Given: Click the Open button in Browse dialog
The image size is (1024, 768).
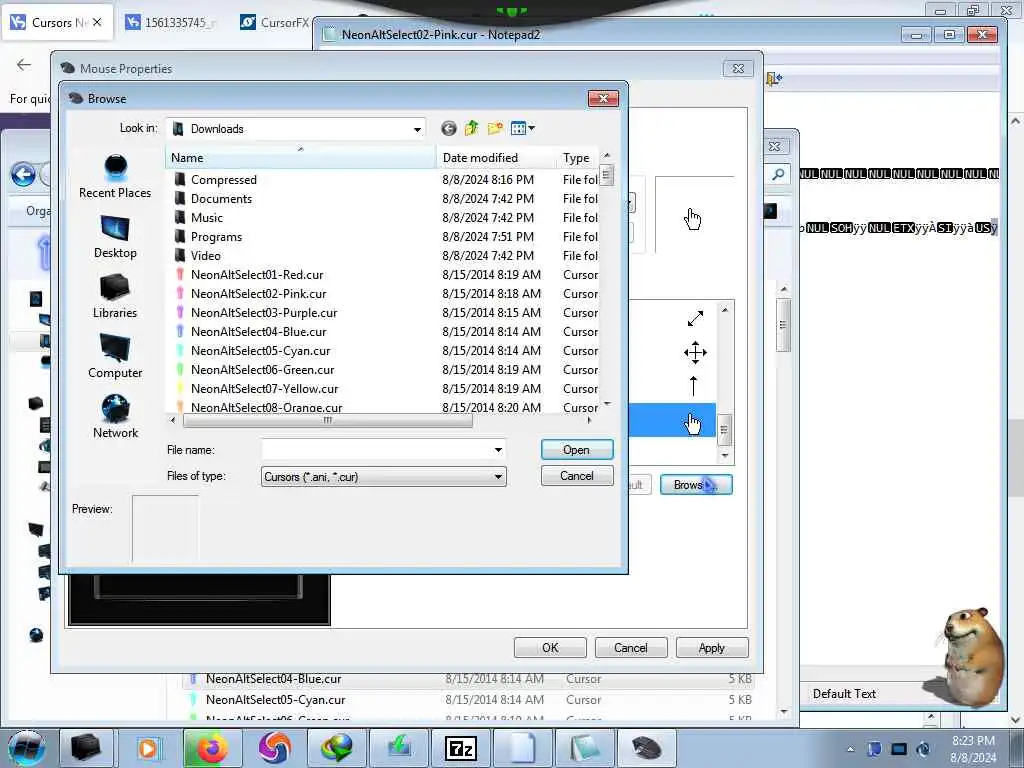Looking at the screenshot, I should tap(577, 449).
